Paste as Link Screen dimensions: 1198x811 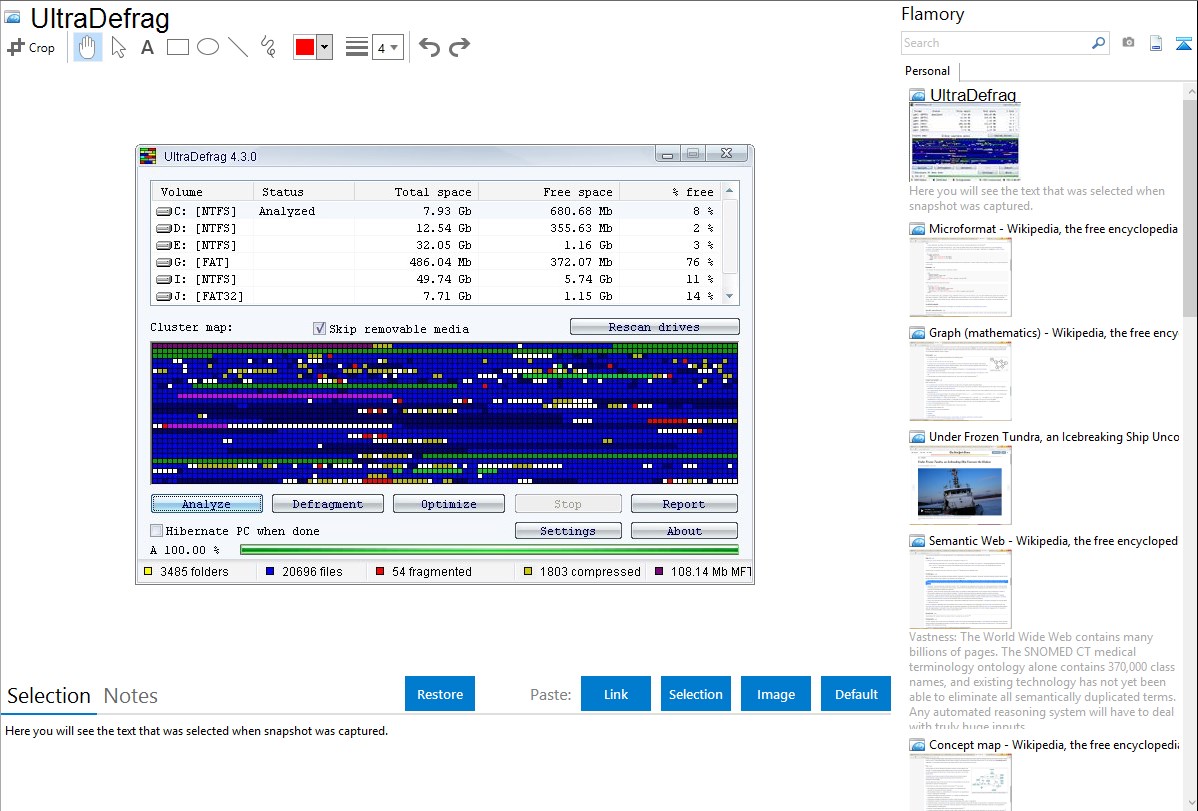[x=616, y=694]
